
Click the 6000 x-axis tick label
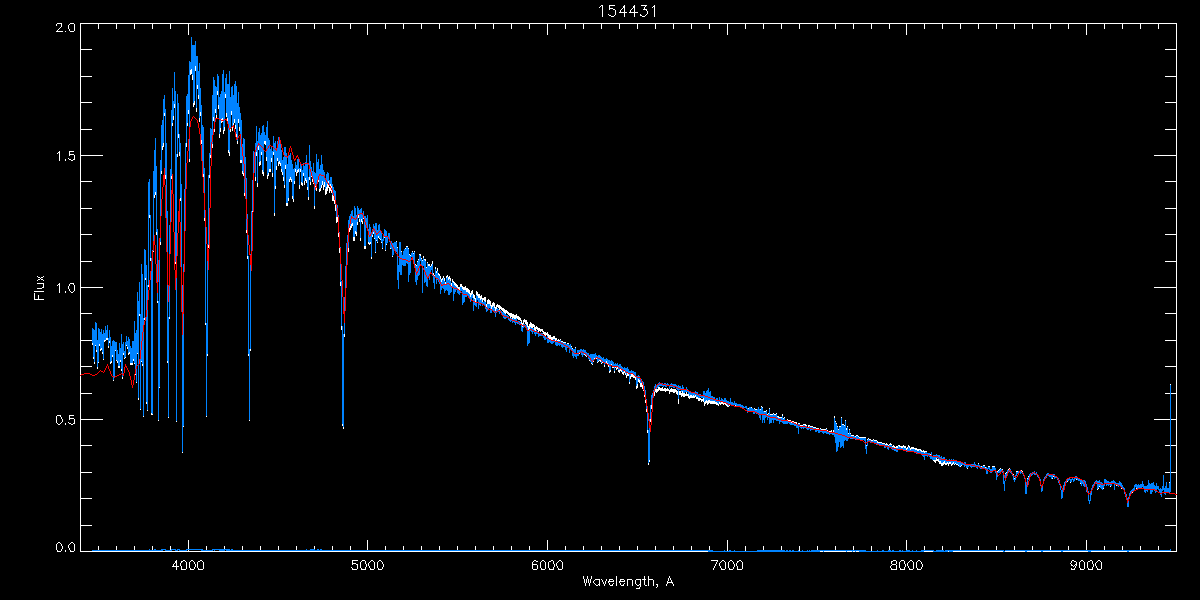click(x=547, y=563)
